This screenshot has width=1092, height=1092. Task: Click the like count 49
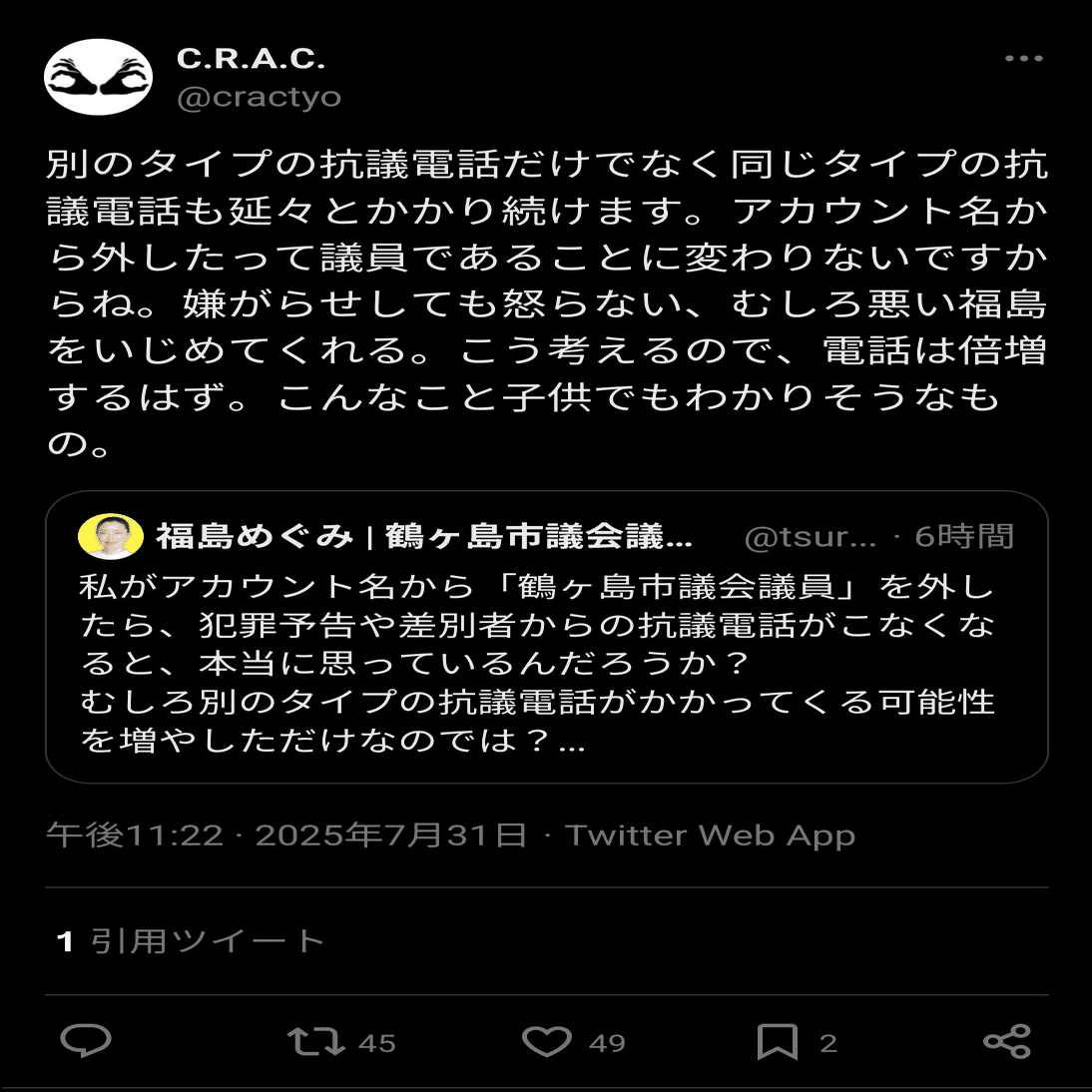(x=607, y=1042)
